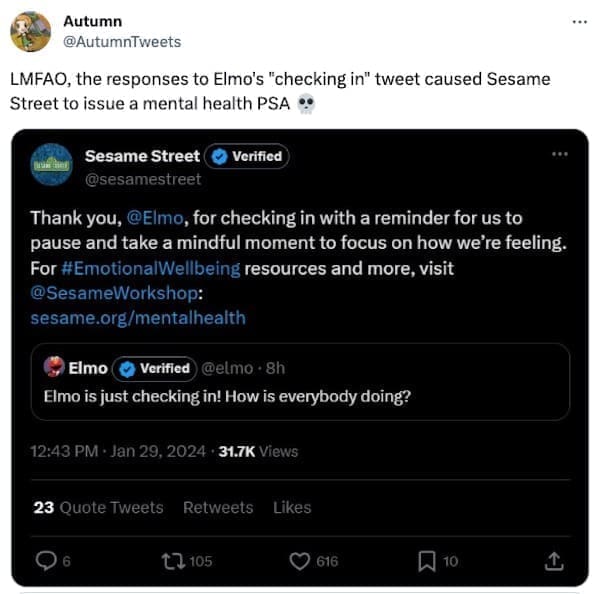Image resolution: width=600 pixels, height=594 pixels.
Task: Click Sesame Street verified badge
Action: [x=247, y=156]
